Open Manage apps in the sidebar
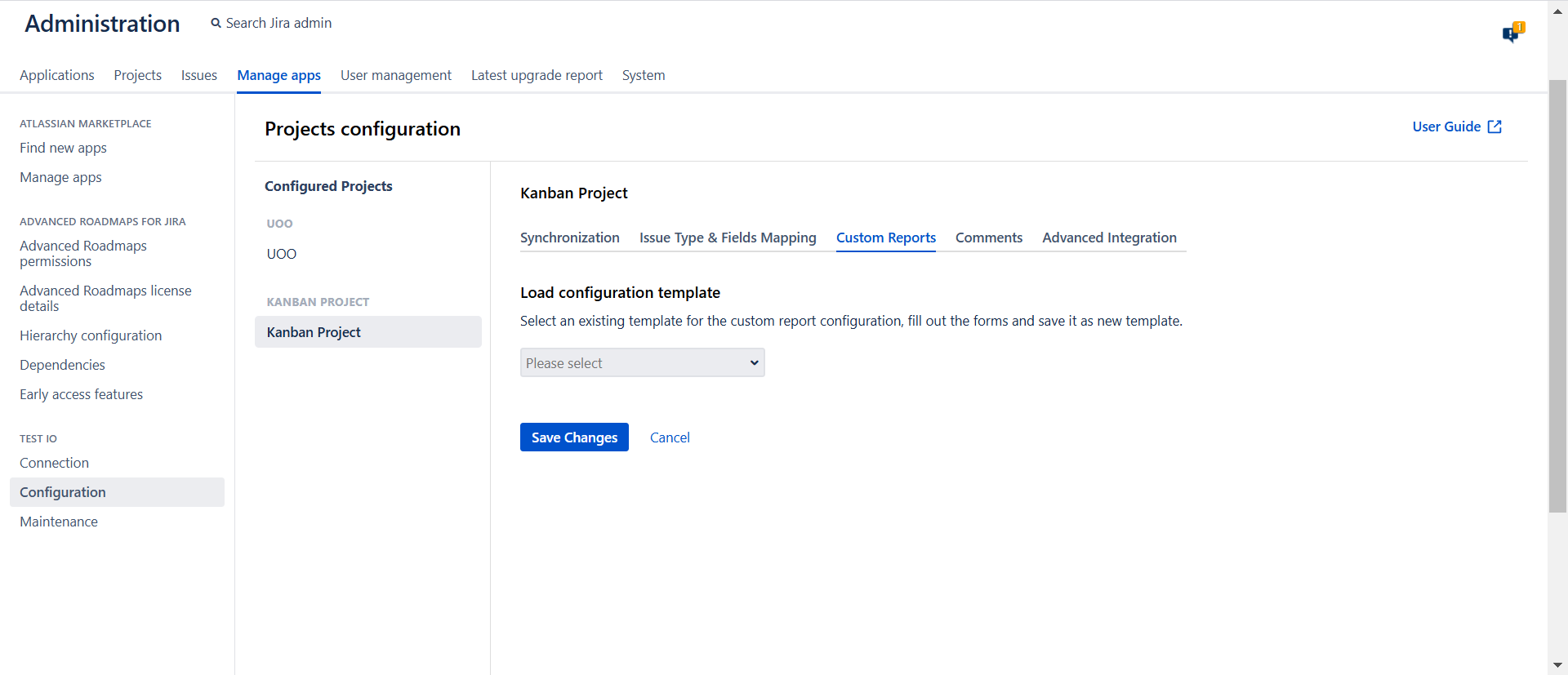 click(x=60, y=177)
